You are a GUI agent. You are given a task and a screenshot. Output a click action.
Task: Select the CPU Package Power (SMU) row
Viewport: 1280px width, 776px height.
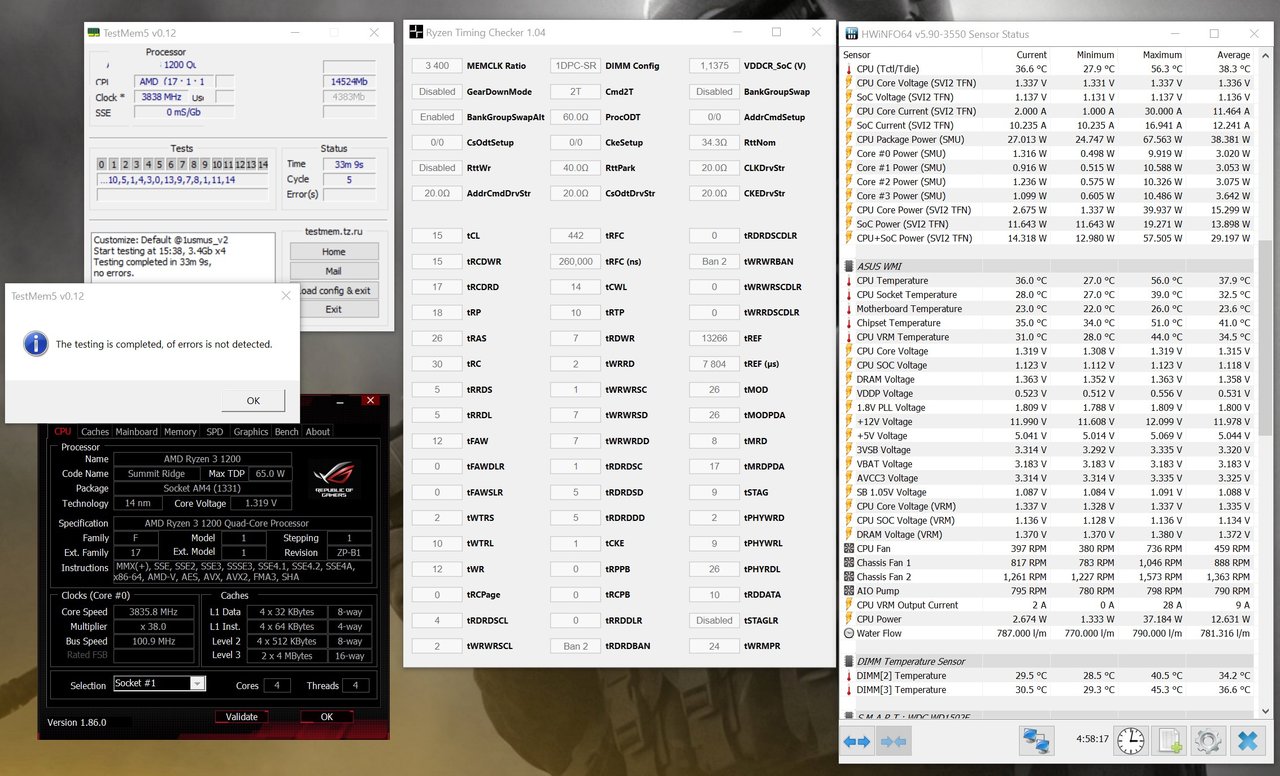click(1048, 139)
